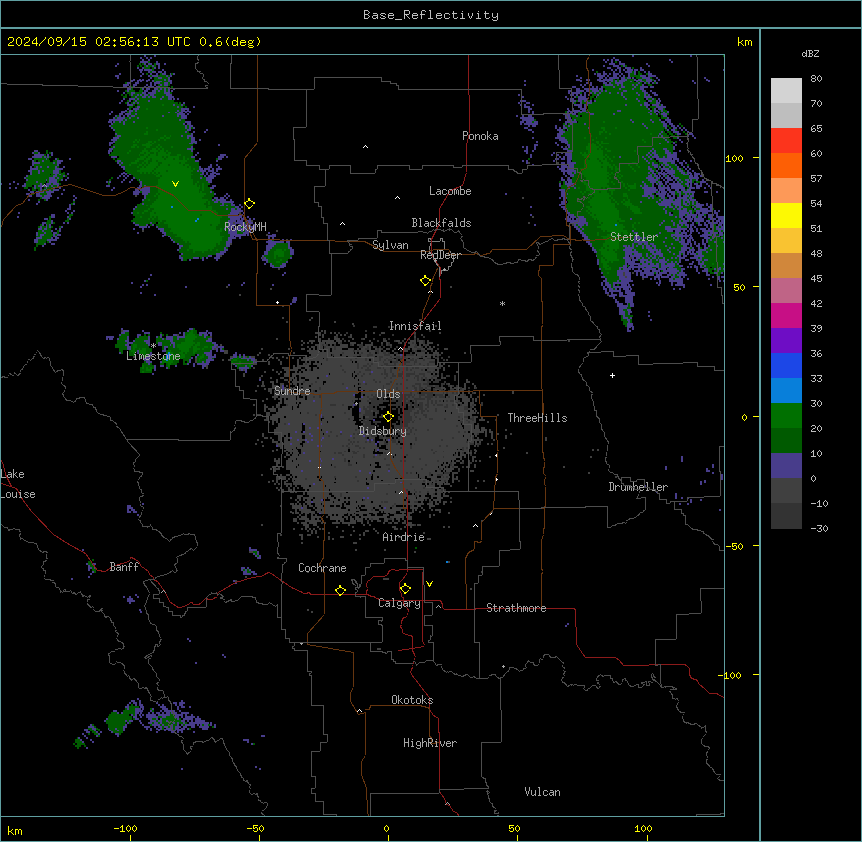Click the Drumheller label
This screenshot has height=842, width=862.
[x=638, y=487]
